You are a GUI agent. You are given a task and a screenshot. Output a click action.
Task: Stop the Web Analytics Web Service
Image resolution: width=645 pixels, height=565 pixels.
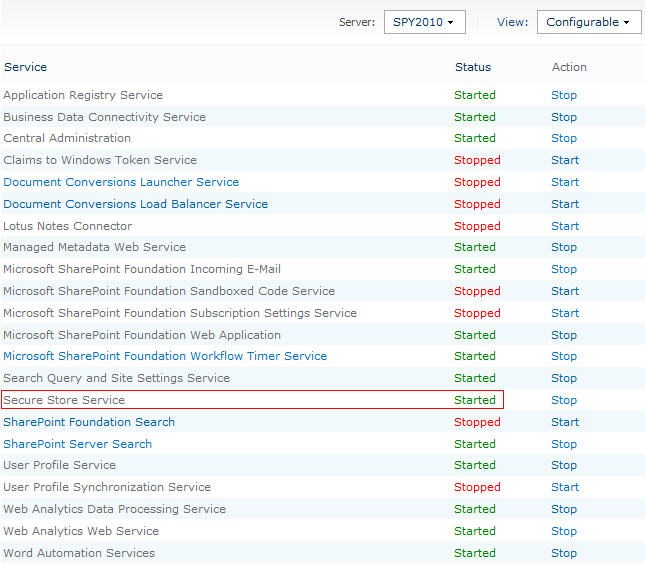[564, 531]
